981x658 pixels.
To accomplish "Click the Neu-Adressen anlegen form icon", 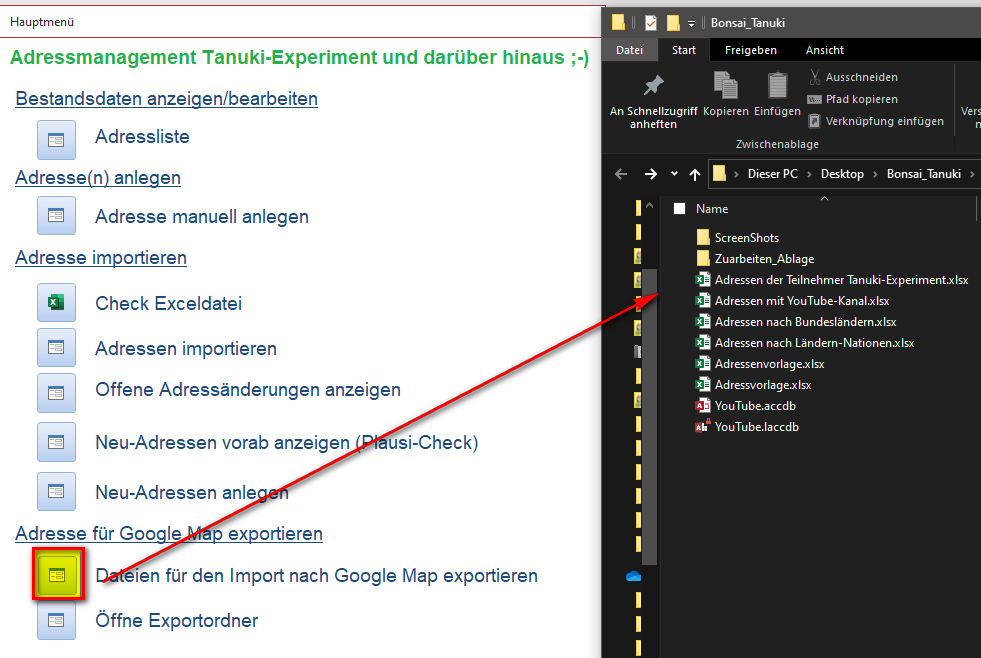I will tap(56, 491).
